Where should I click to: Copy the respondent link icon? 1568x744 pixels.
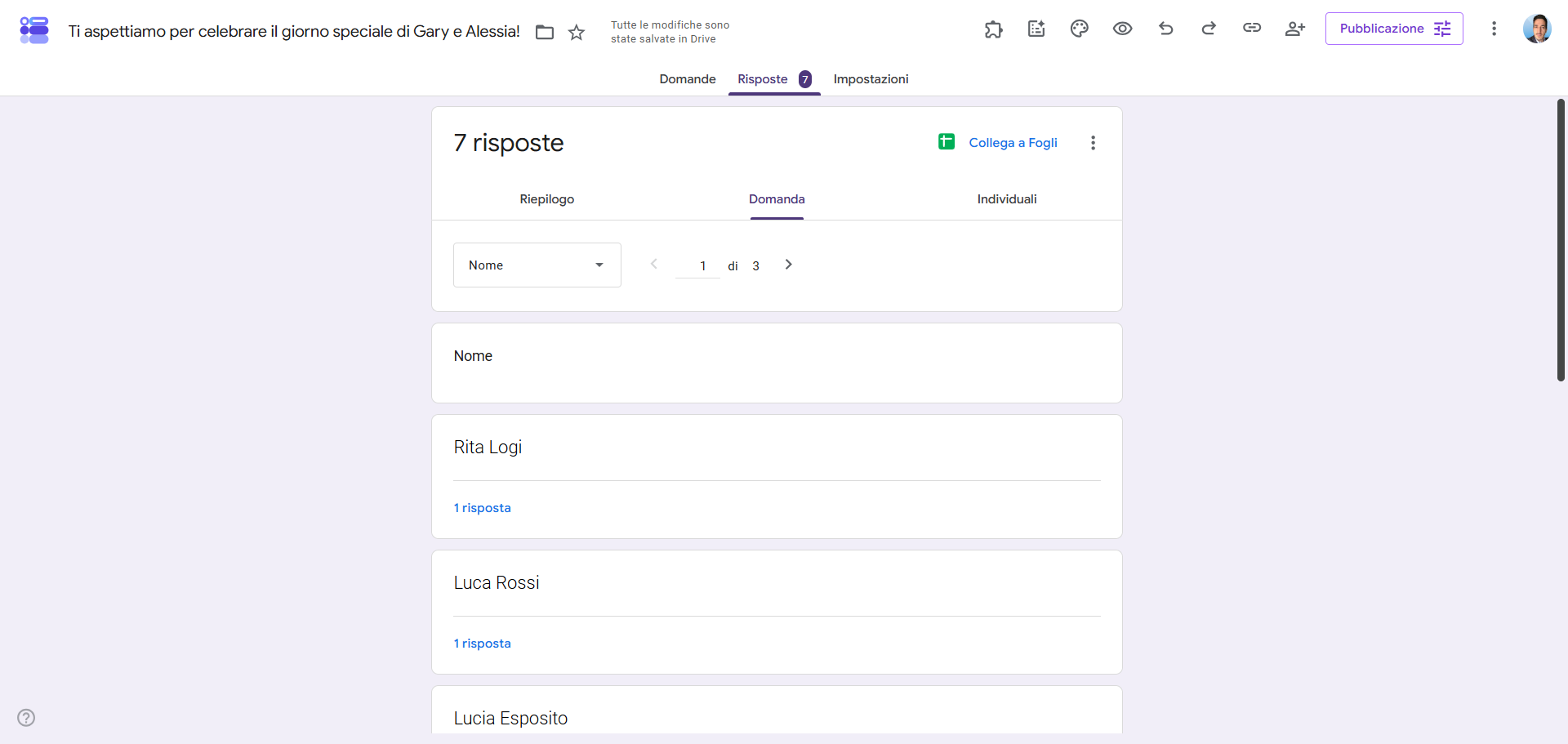(1252, 29)
